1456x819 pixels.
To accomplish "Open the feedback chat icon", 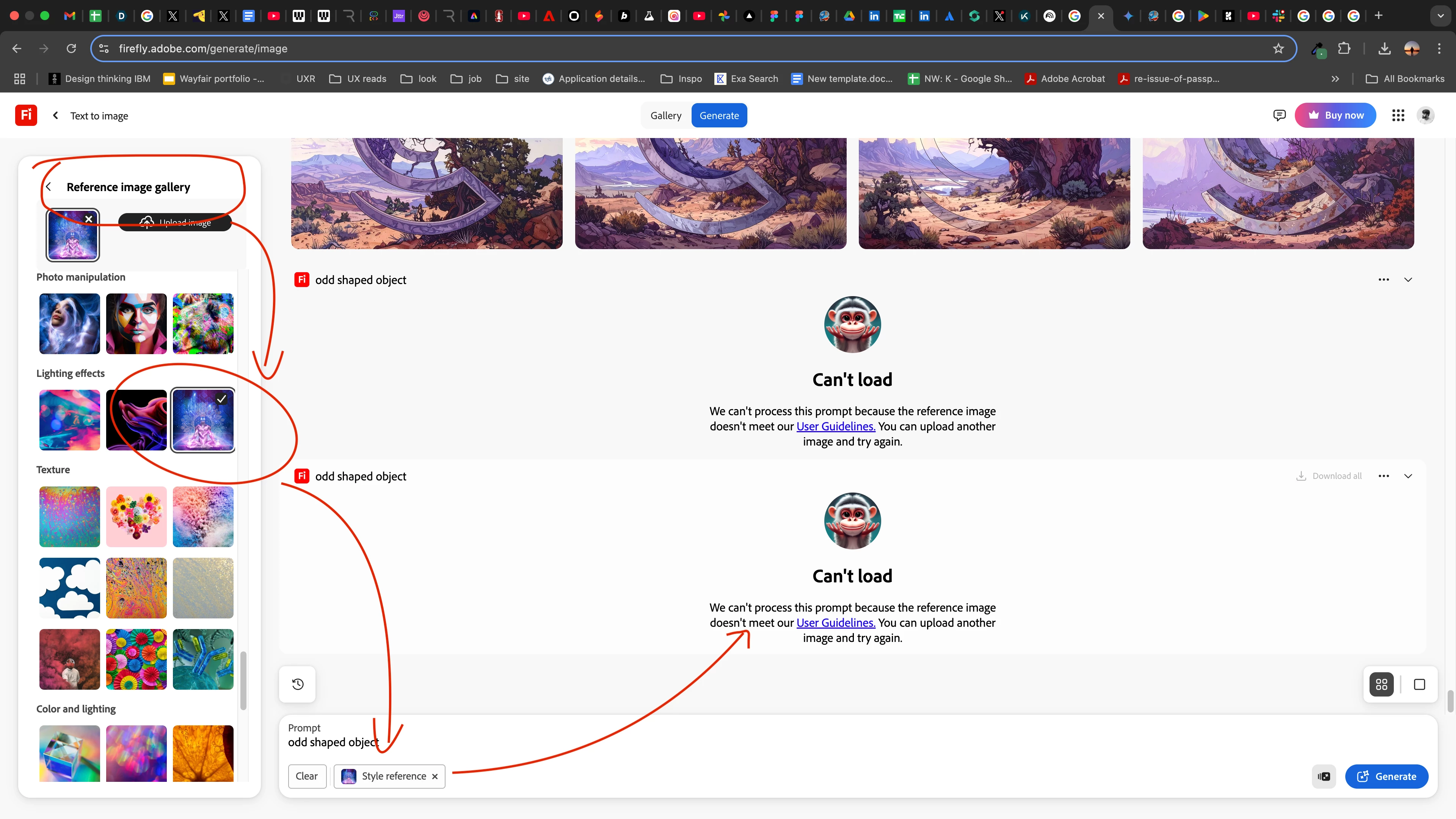I will [1279, 115].
